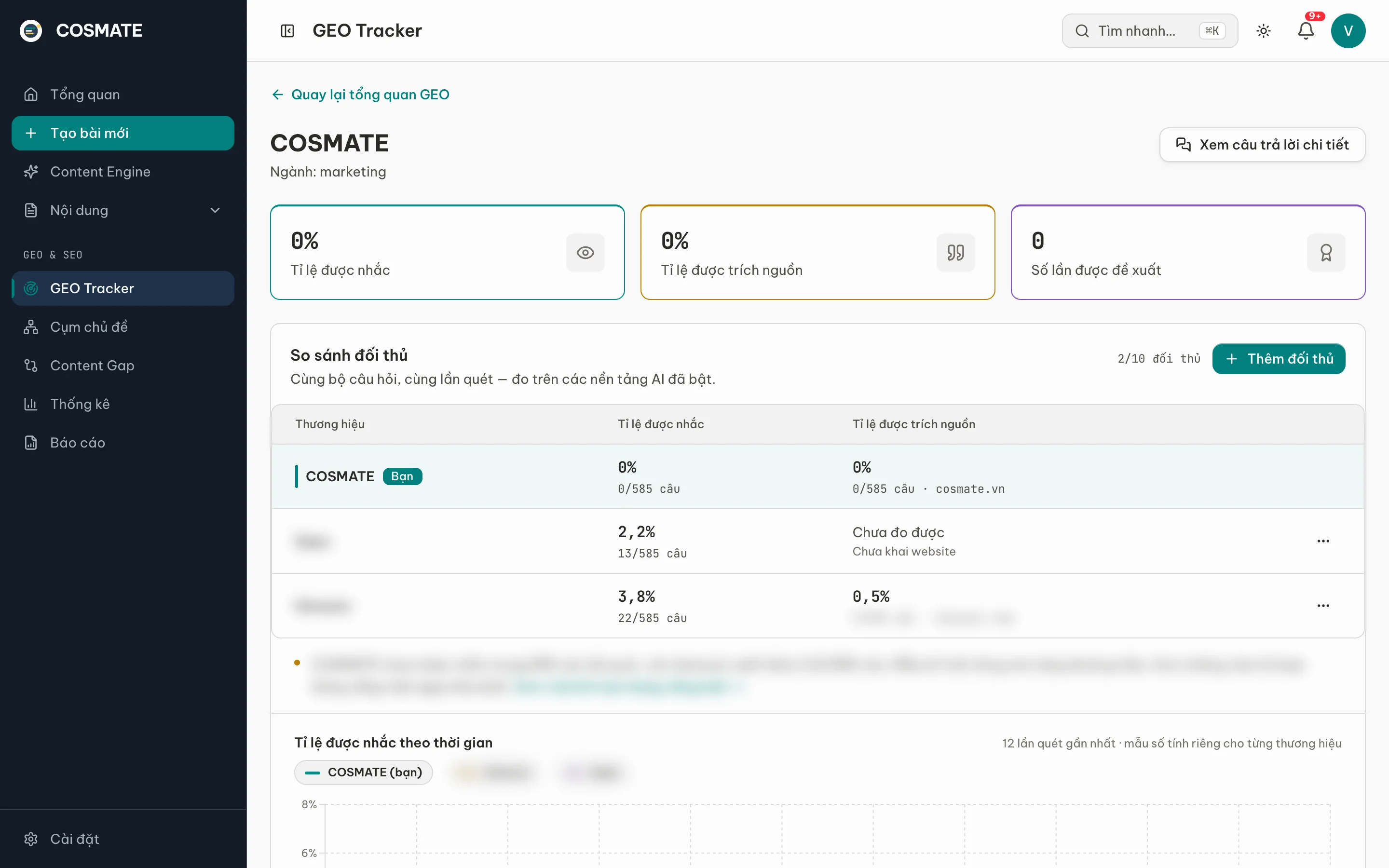Click the Tỉ lệ được trích nguồn column header
Viewport: 1389px width, 868px height.
click(913, 424)
